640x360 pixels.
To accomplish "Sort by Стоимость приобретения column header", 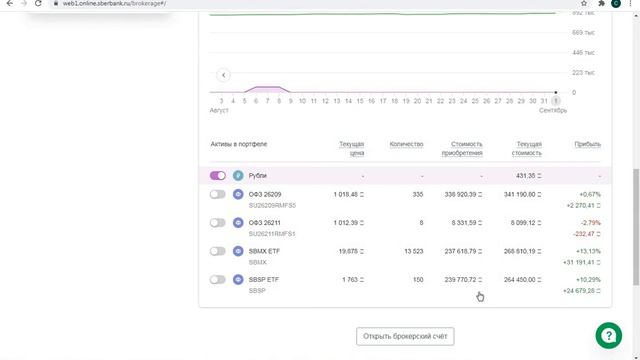I will coord(462,149).
